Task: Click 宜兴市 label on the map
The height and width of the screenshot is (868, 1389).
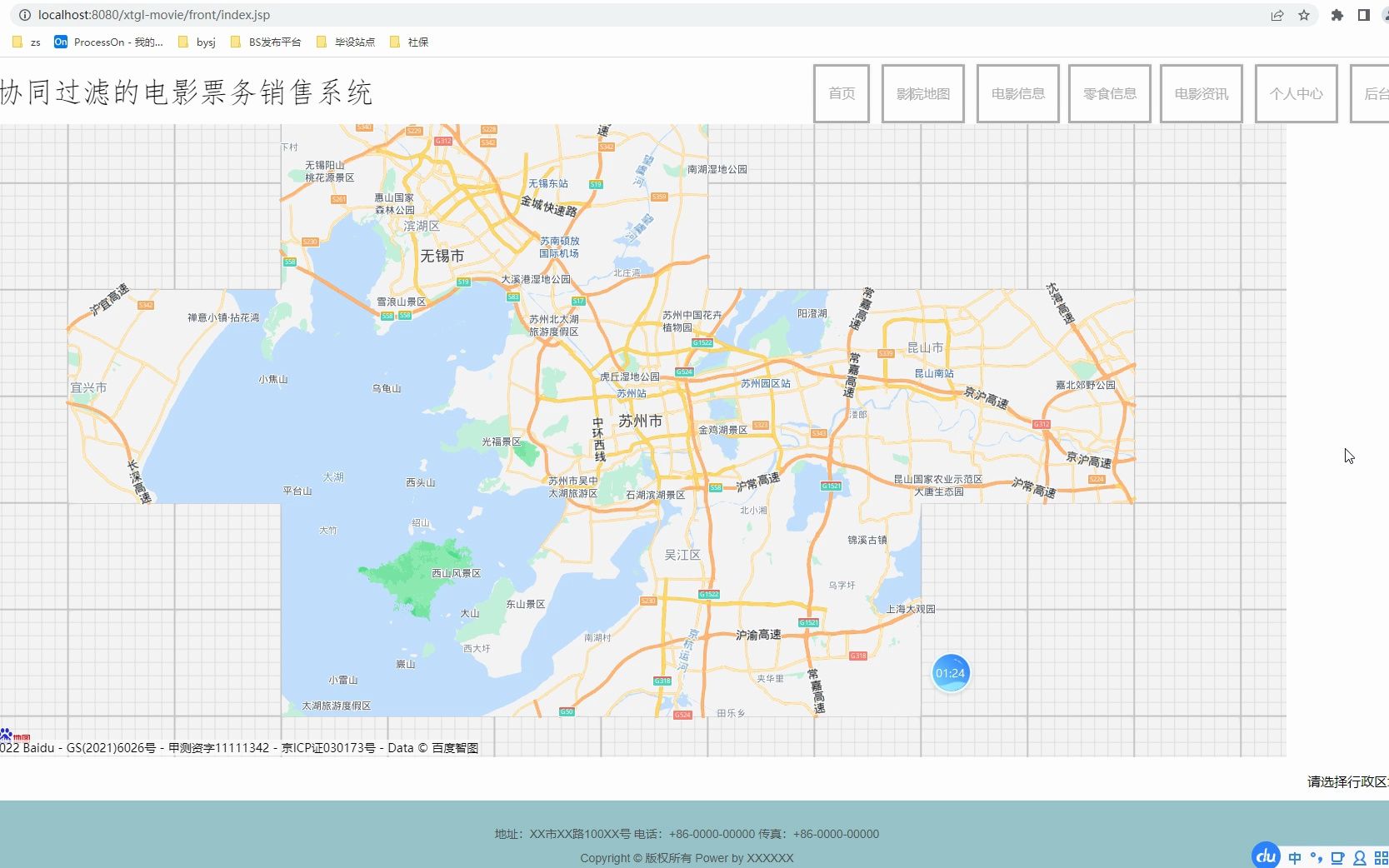Action: 88,387
